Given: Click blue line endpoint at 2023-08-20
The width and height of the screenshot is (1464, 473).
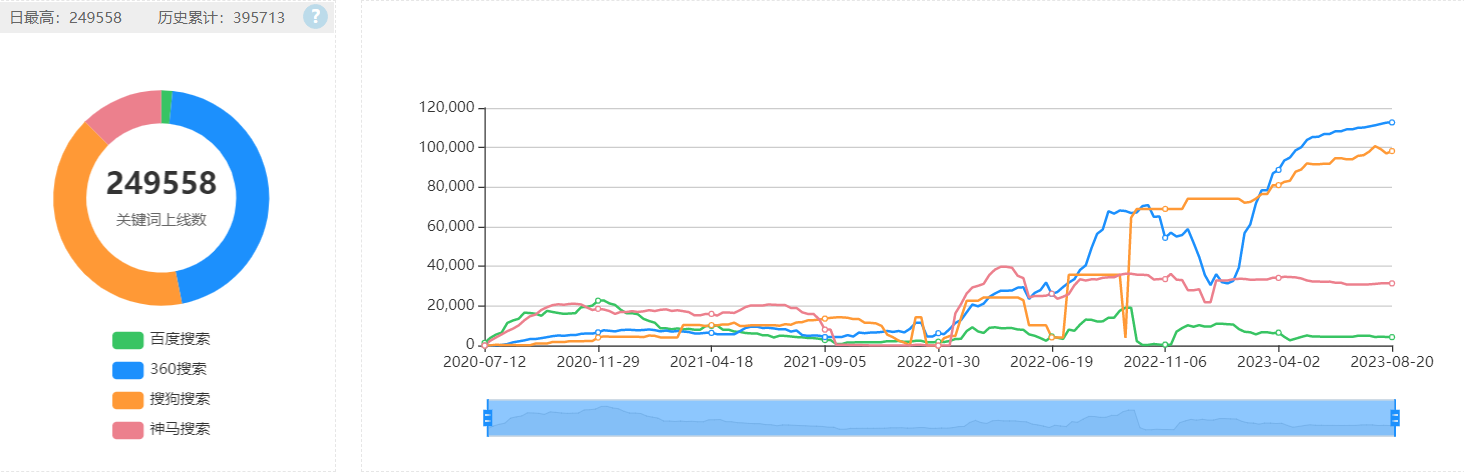Looking at the screenshot, I should (x=1392, y=122).
